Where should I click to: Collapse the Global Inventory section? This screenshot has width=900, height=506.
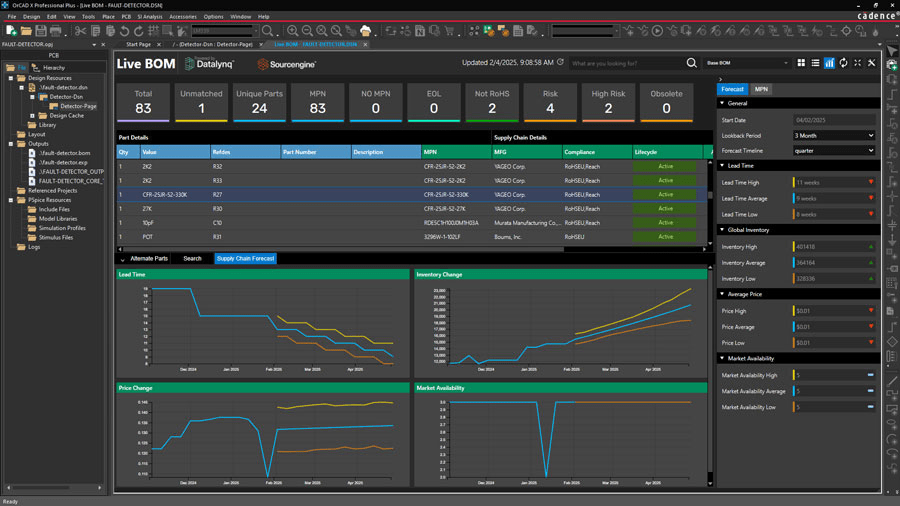coord(723,230)
